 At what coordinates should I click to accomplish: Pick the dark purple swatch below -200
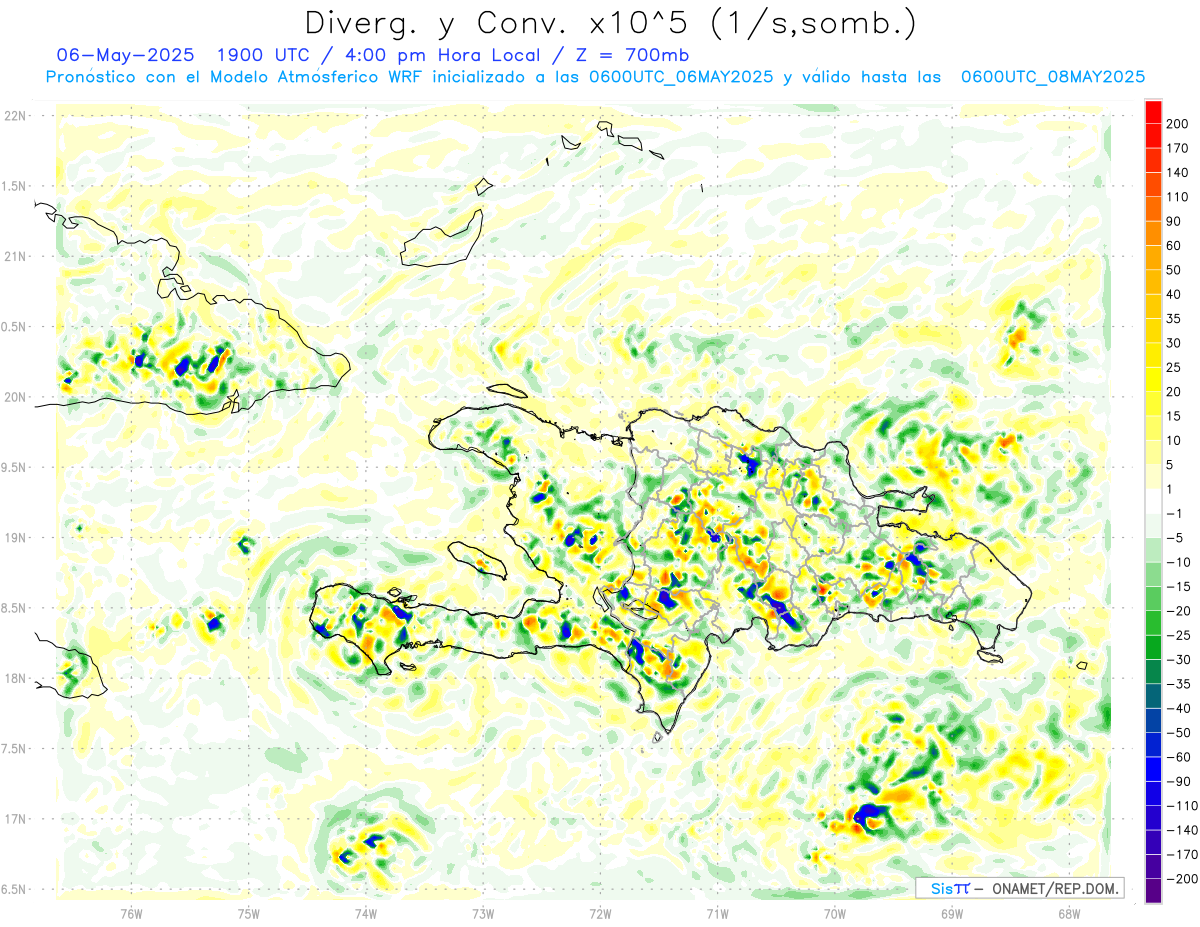(x=1153, y=890)
